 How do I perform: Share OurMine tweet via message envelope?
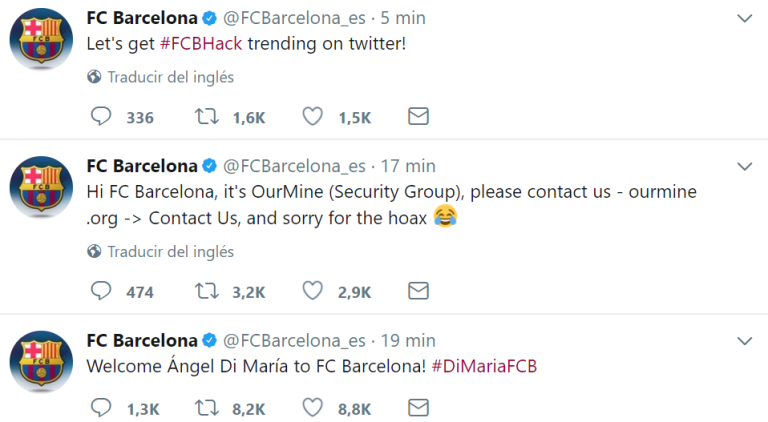(x=418, y=291)
